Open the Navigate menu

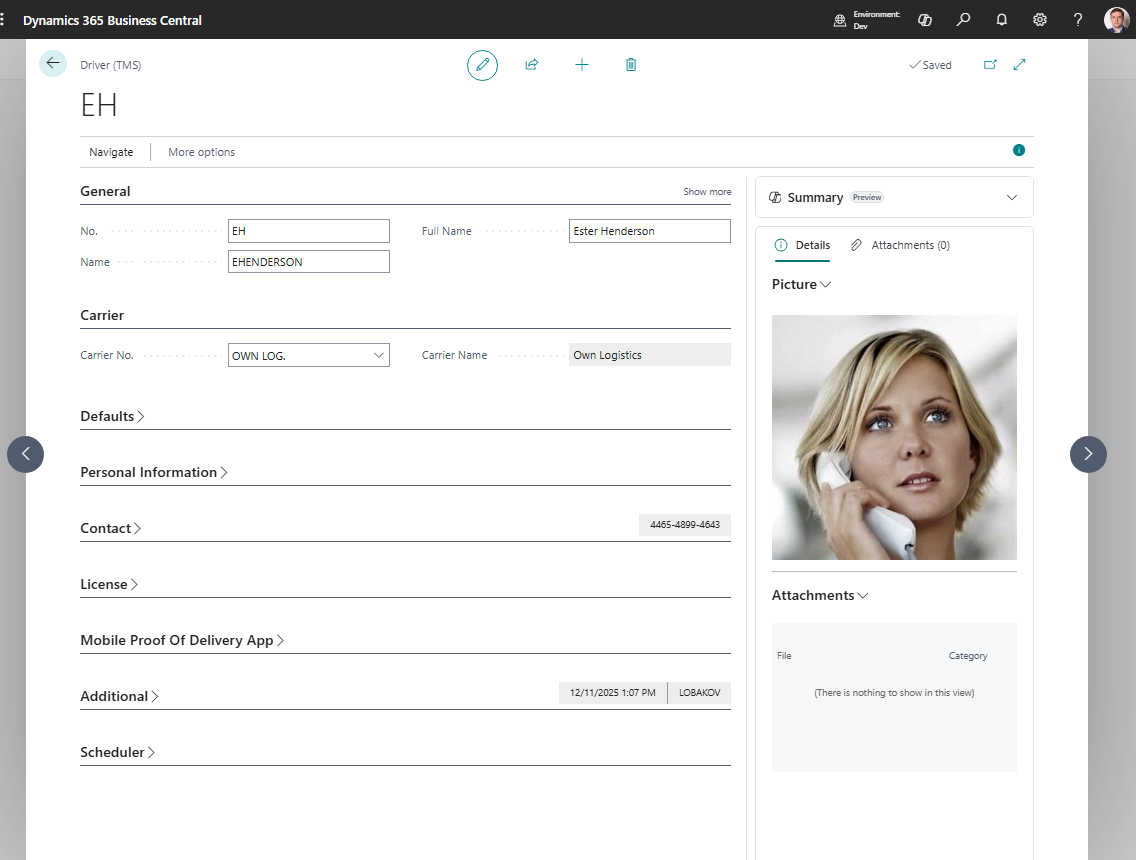coord(111,152)
